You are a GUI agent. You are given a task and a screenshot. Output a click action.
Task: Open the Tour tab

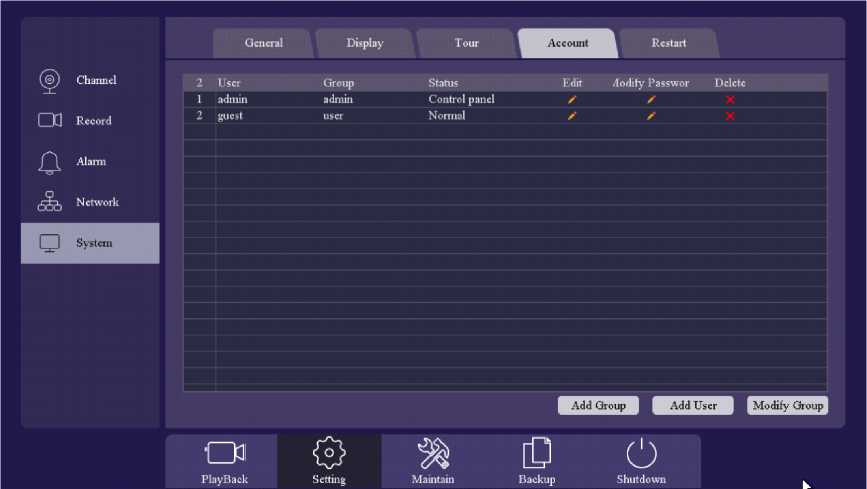(x=466, y=43)
